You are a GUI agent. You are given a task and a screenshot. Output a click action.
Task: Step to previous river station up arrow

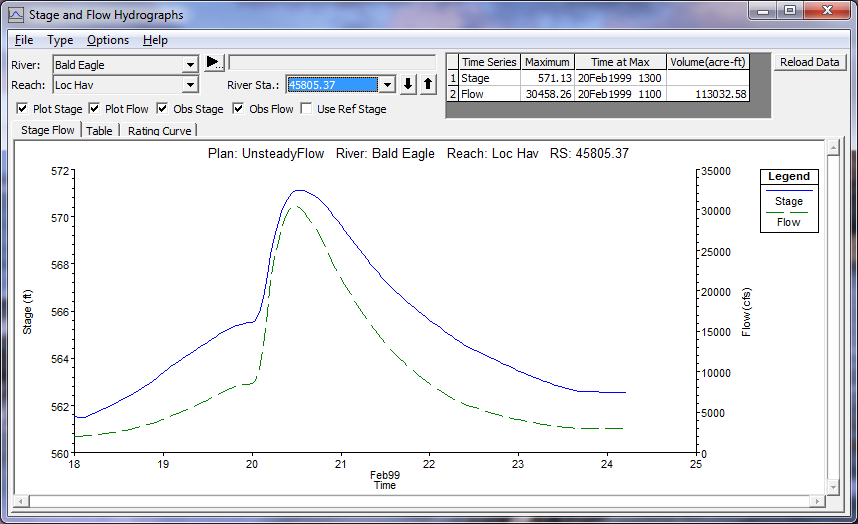pyautogui.click(x=428, y=85)
